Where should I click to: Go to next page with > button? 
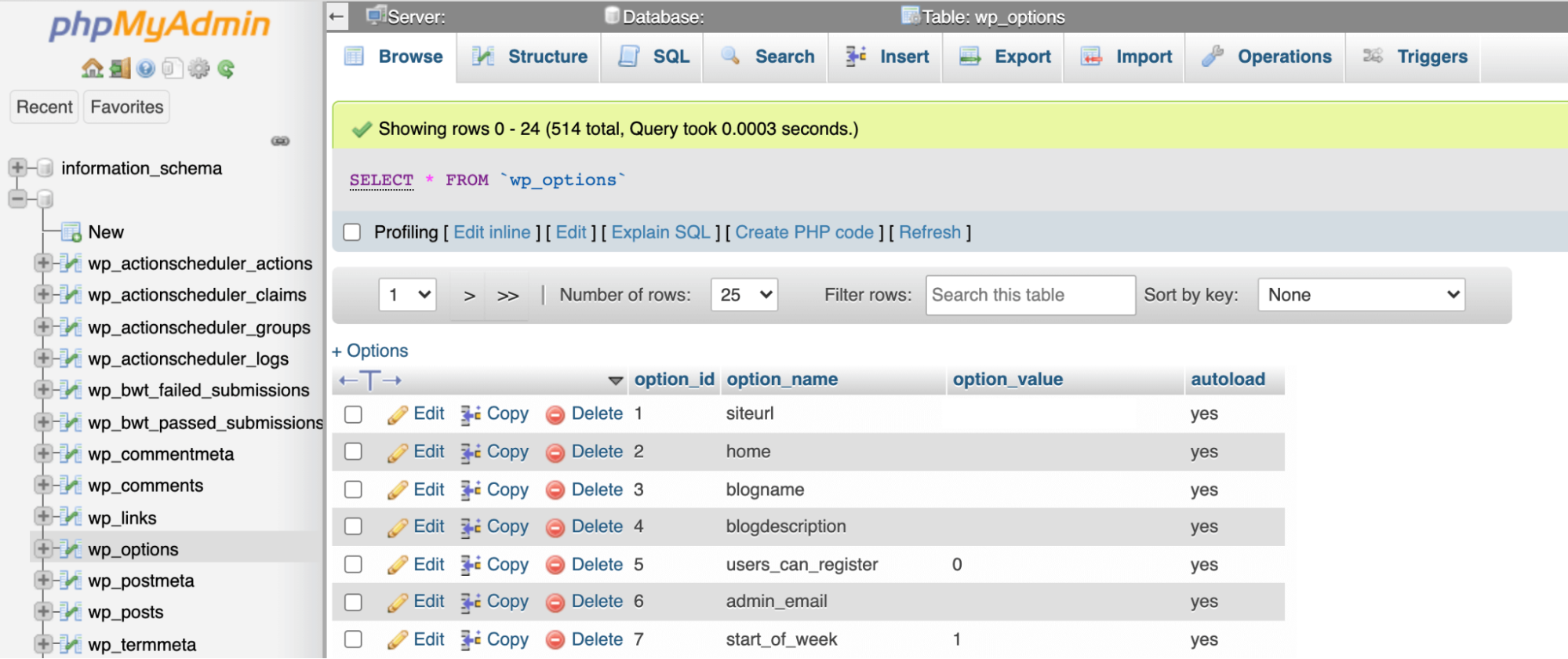(469, 296)
